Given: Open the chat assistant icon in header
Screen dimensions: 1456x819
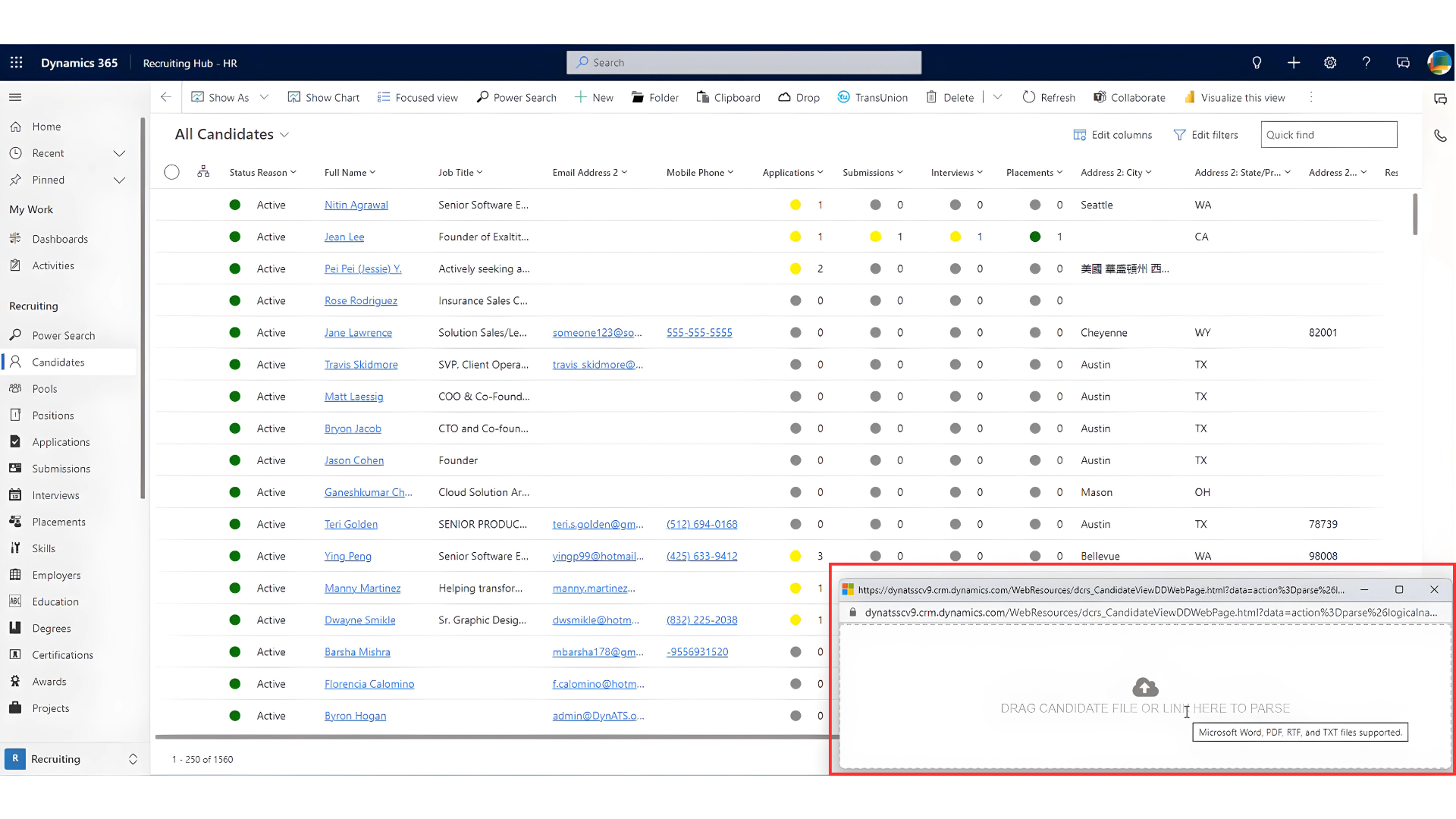Looking at the screenshot, I should point(1403,63).
